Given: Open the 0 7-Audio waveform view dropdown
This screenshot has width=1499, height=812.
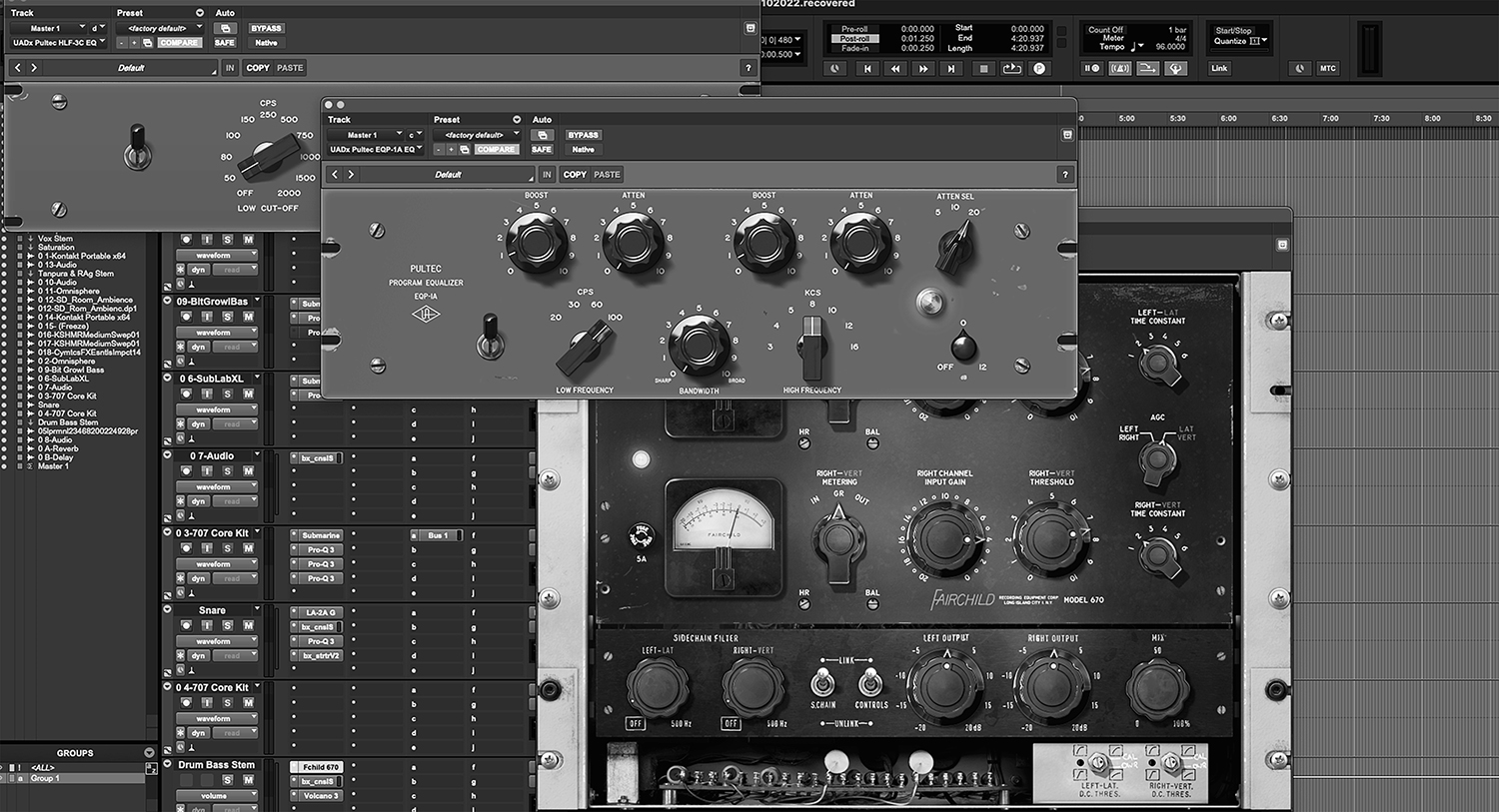Looking at the screenshot, I should [218, 486].
